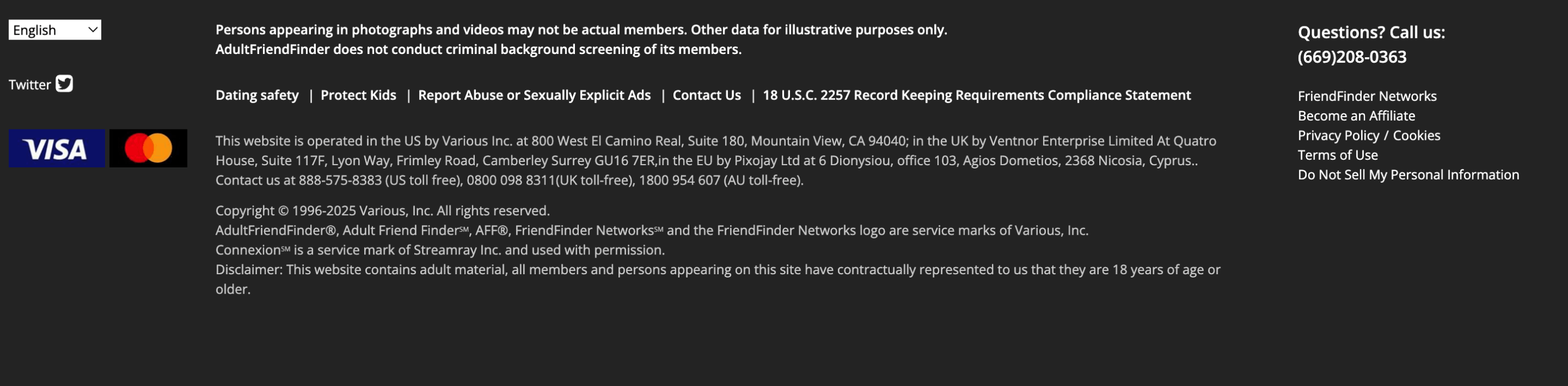Click the FriendFinder Networks link

tap(1367, 96)
